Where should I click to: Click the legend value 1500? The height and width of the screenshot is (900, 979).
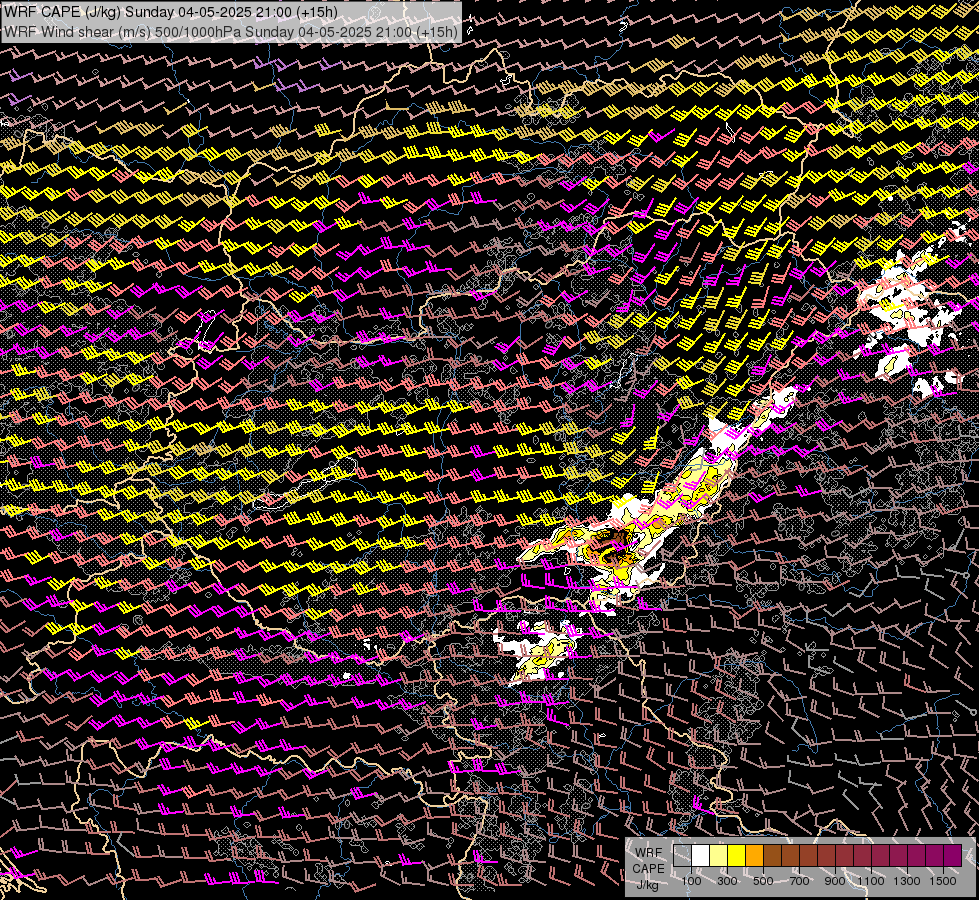(943, 881)
